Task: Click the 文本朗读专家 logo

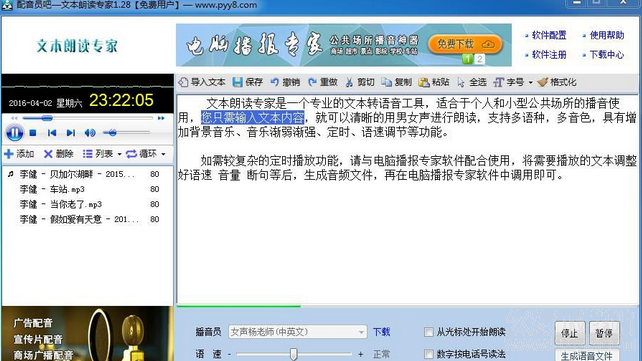Action: [x=77, y=46]
